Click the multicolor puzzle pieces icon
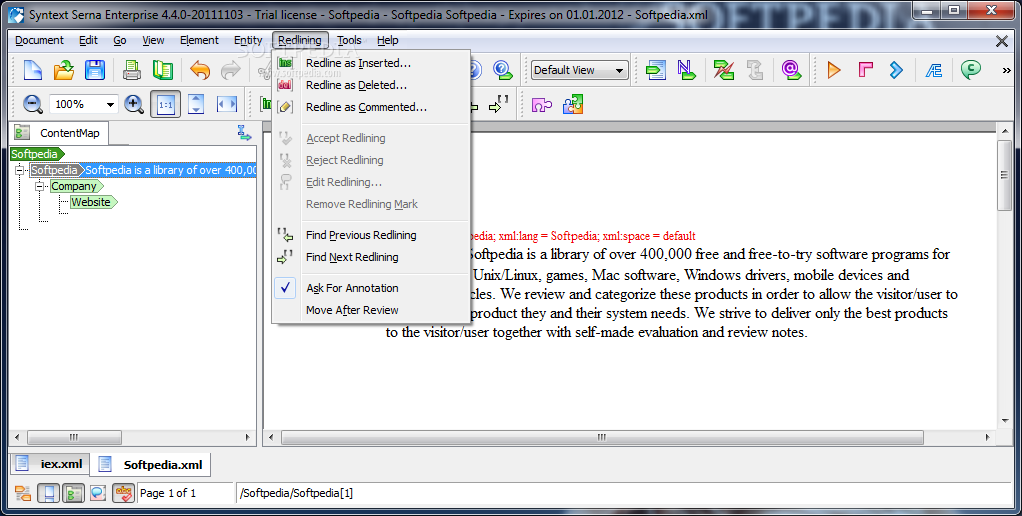 573,104
